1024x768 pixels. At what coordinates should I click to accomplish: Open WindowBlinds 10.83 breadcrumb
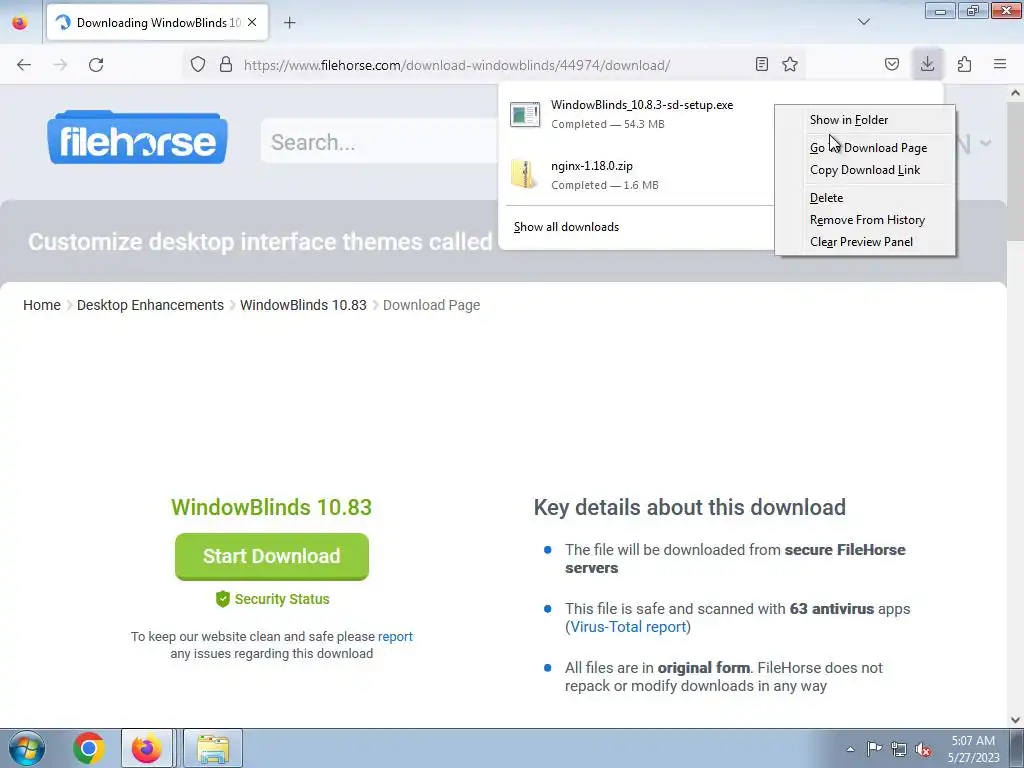[x=303, y=305]
